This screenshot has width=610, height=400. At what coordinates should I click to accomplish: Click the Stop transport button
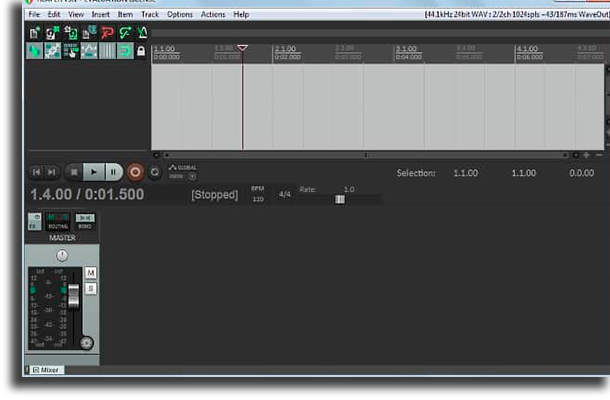74,172
